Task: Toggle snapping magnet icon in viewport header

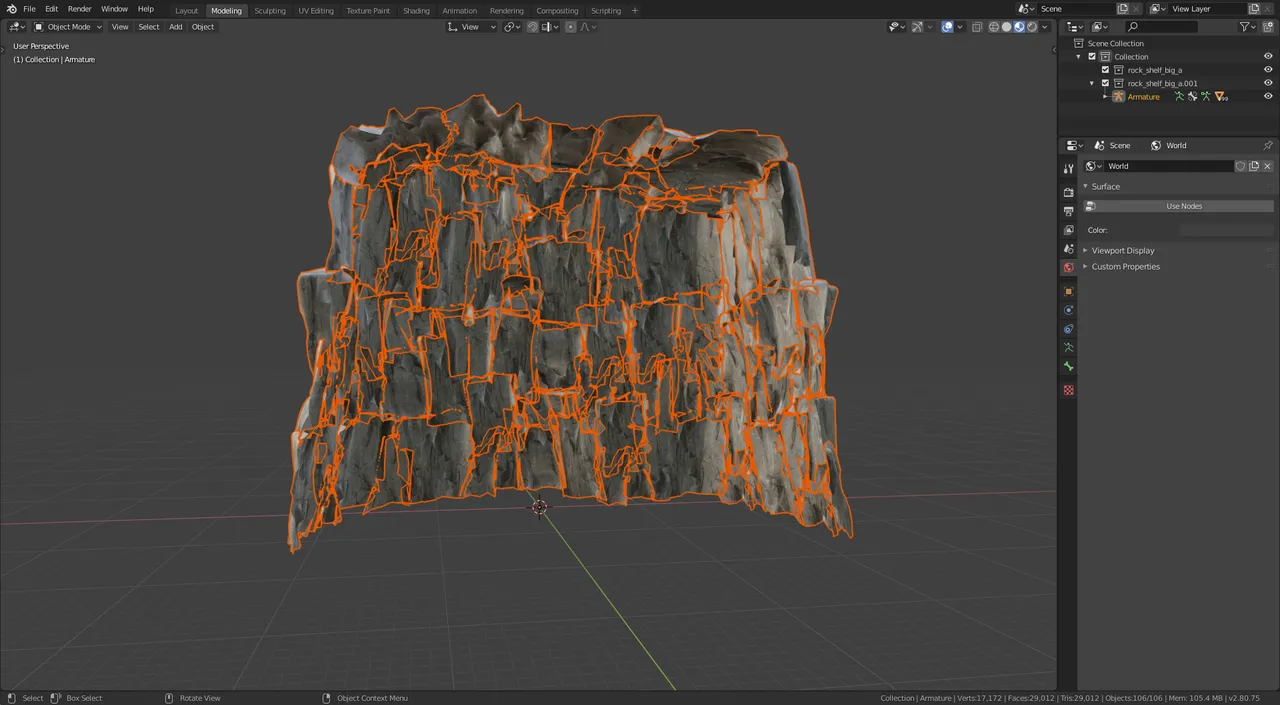Action: coord(534,27)
